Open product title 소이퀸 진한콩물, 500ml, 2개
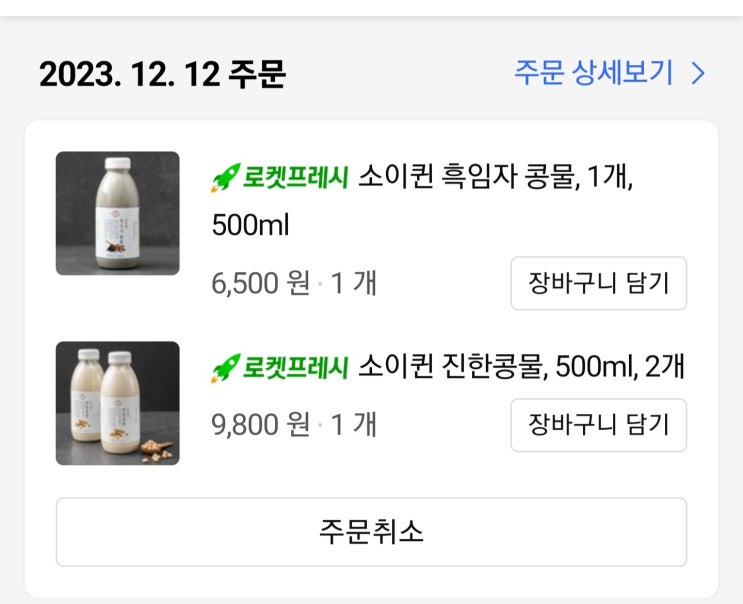The image size is (743, 604). pyautogui.click(x=520, y=367)
